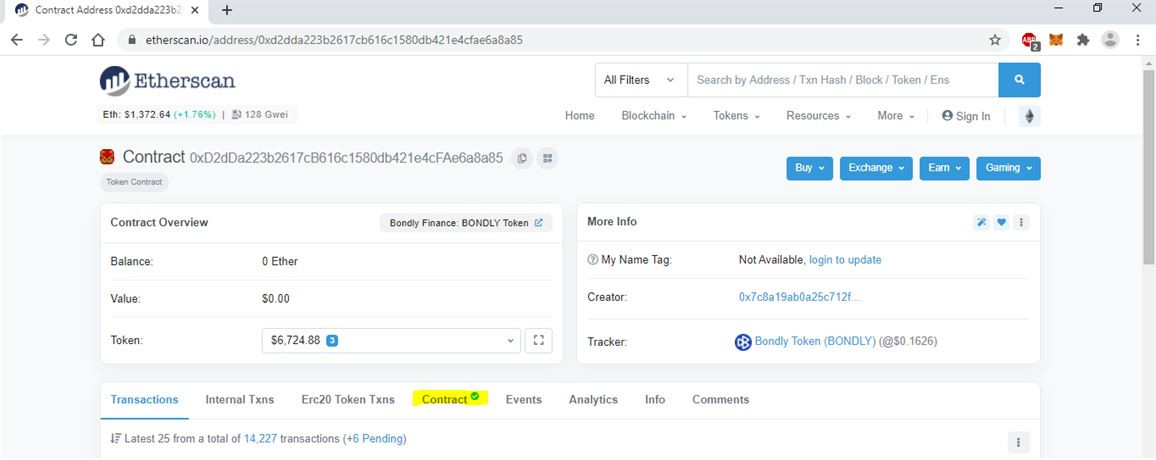Open the browser Extensions puzzle icon
This screenshot has height=460, width=1156.
pos(1083,40)
